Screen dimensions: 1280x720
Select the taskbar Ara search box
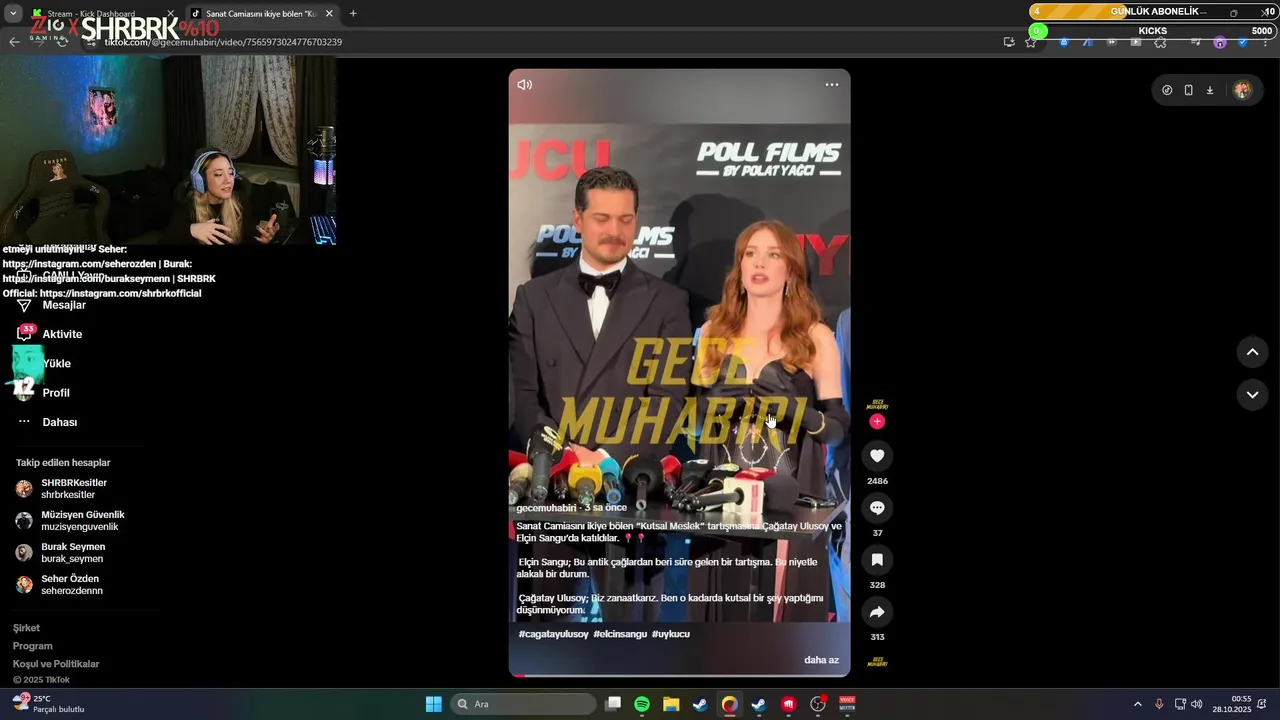(523, 704)
